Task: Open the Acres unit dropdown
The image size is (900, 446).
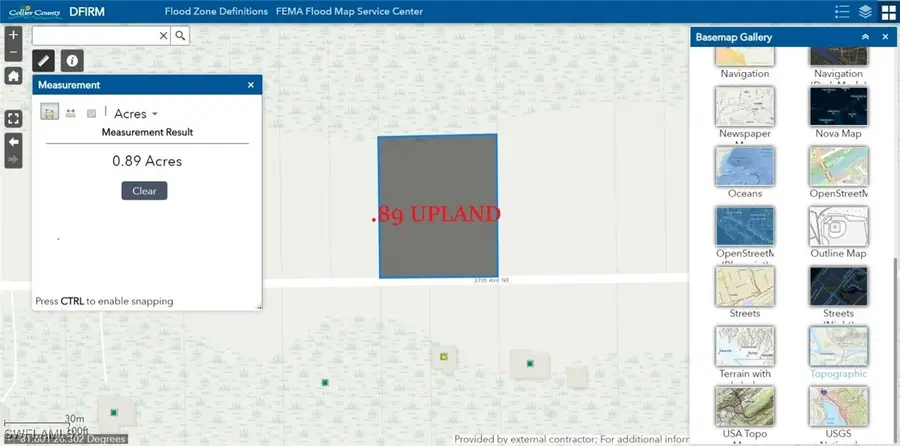Action: [136, 114]
